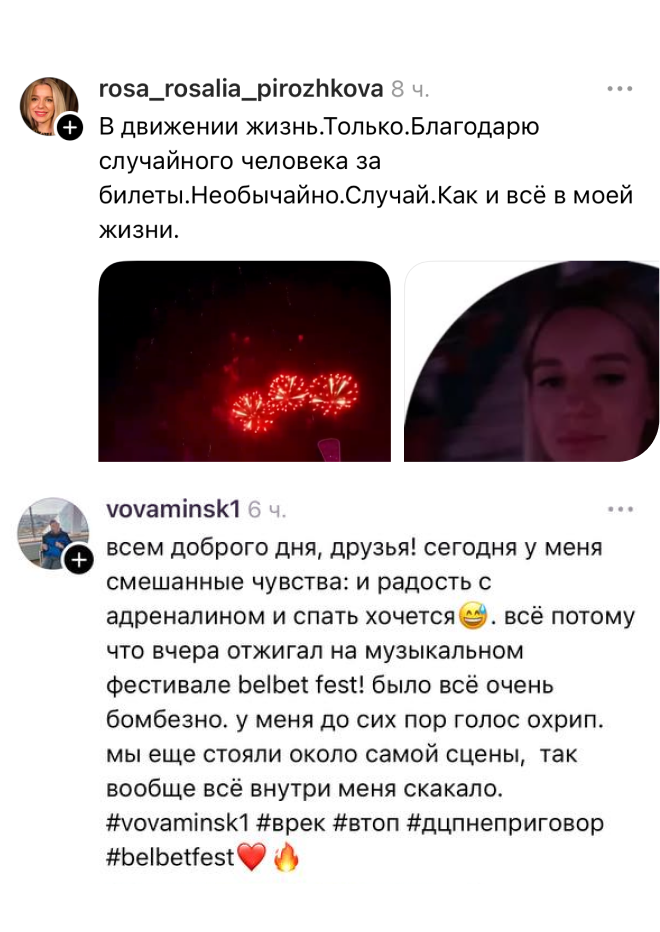Image resolution: width=660 pixels, height=932 pixels.
Task: Click the sweating smile emoji
Action: [473, 616]
